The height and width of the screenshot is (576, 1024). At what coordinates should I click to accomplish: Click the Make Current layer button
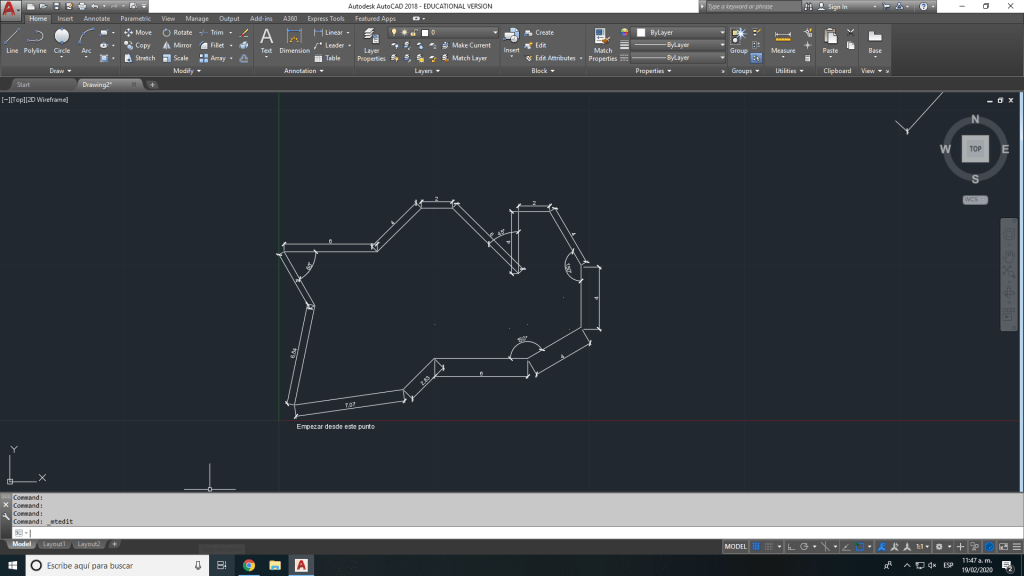[466, 45]
